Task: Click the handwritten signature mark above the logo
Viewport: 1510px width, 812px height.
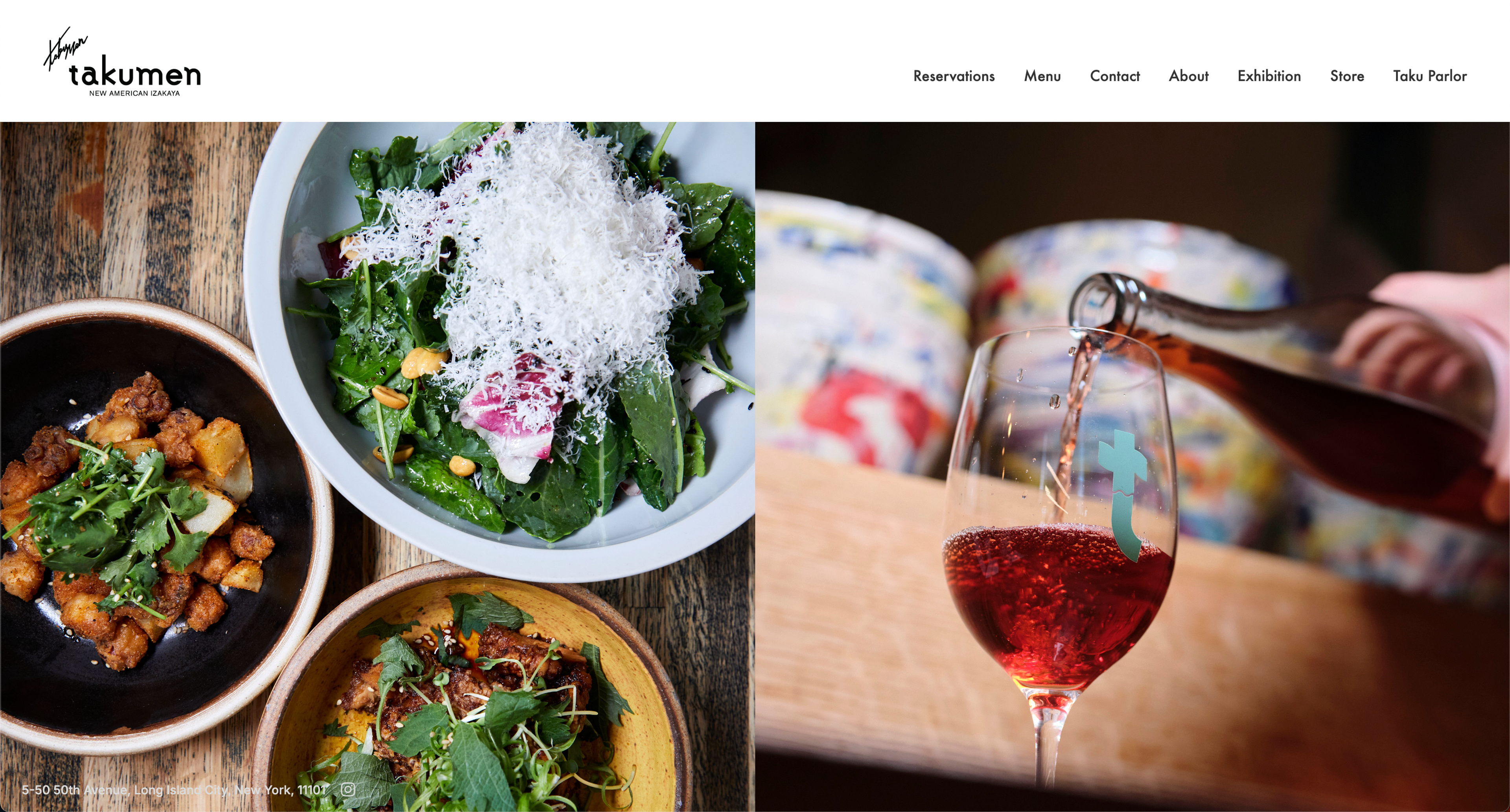Action: (65, 49)
